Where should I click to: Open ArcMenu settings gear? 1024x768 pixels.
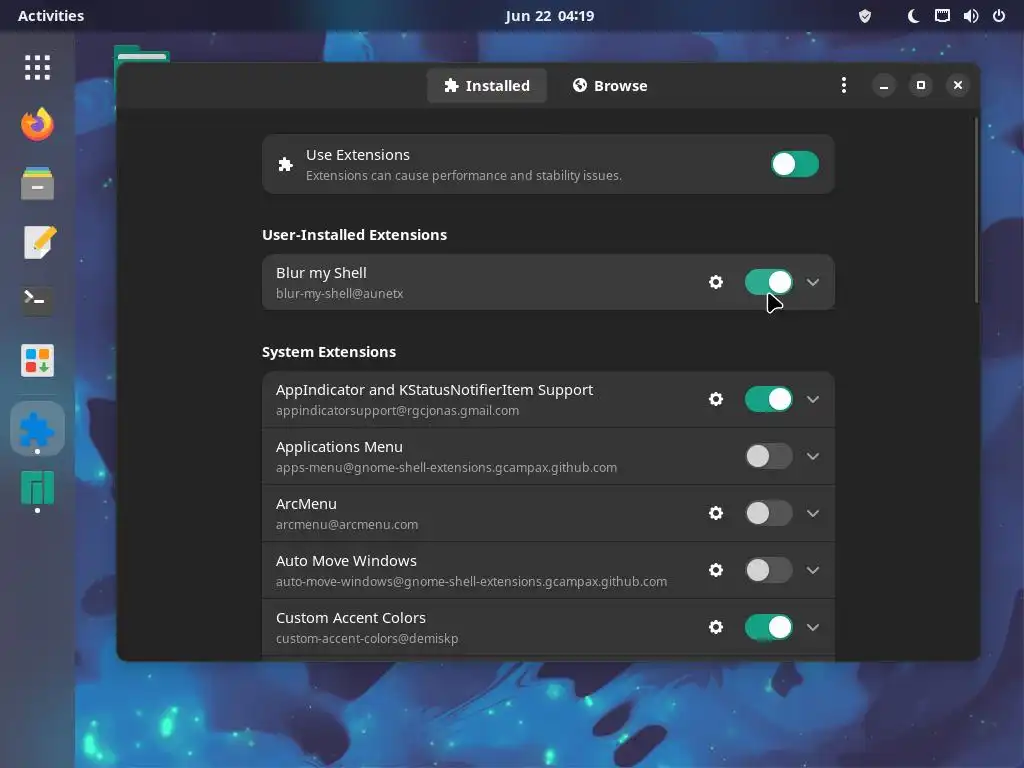click(x=716, y=513)
